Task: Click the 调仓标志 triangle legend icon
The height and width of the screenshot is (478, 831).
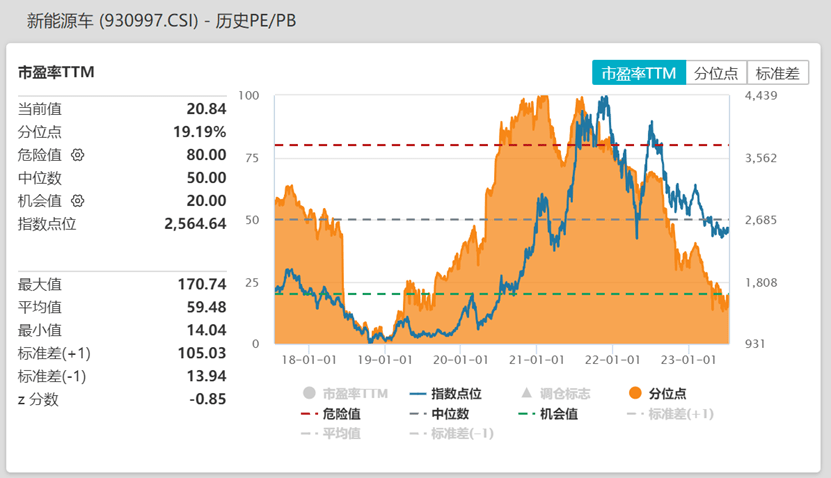Action: pos(526,394)
